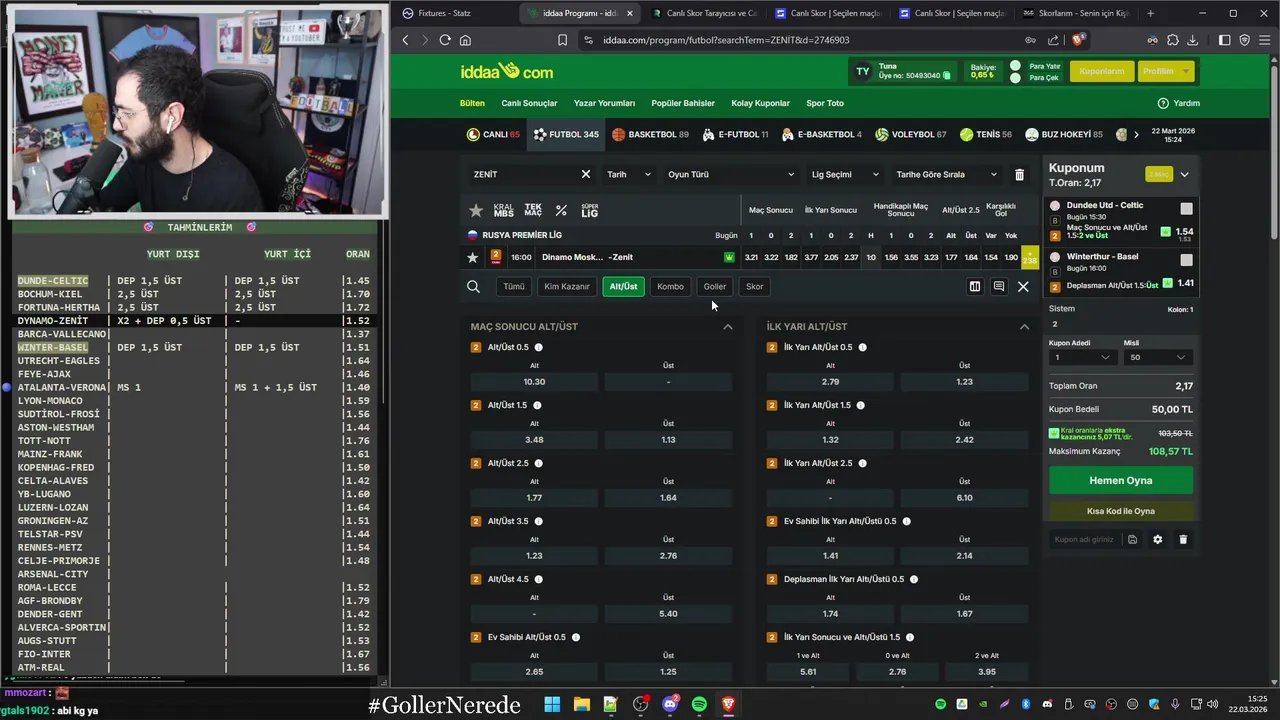Image resolution: width=1280 pixels, height=720 pixels.
Task: Switch to the Goller tab
Action: pyautogui.click(x=714, y=287)
